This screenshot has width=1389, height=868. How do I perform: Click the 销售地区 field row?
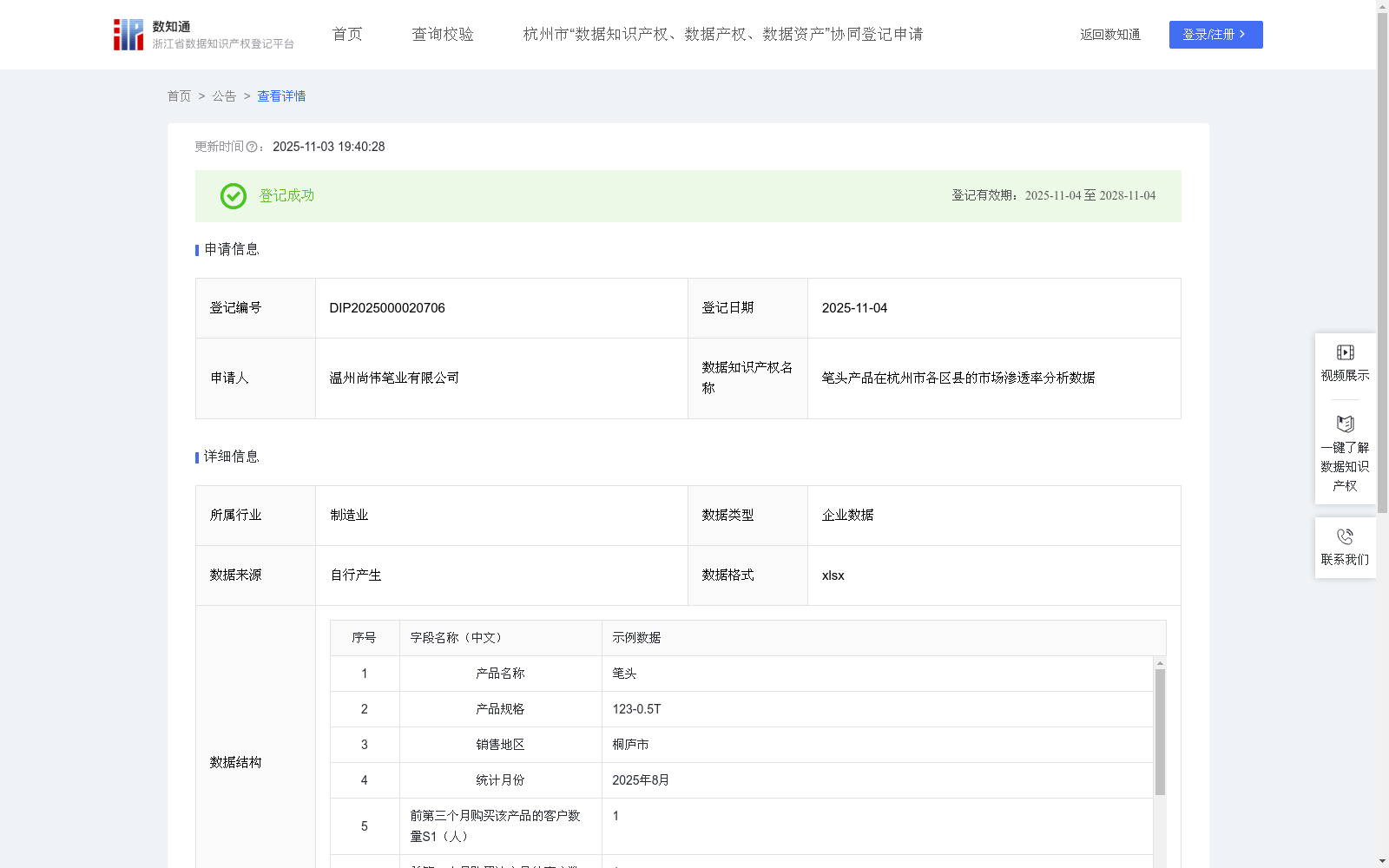(x=741, y=745)
